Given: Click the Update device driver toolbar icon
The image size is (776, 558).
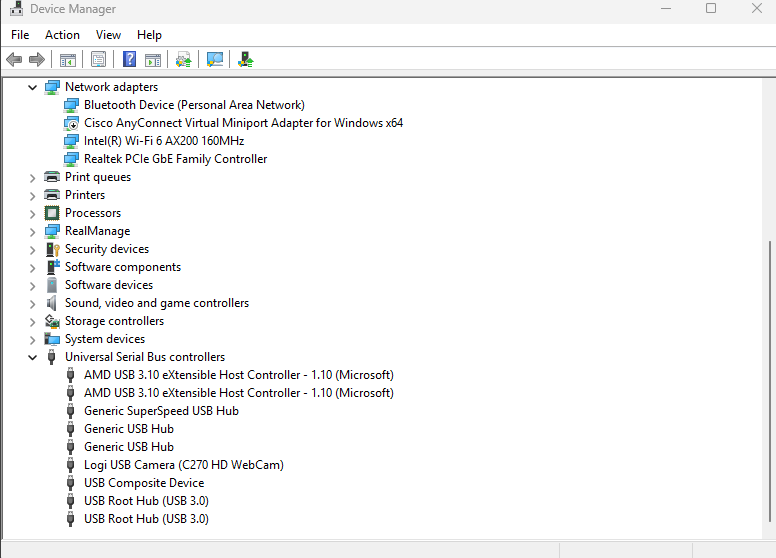Looking at the screenshot, I should click(184, 60).
